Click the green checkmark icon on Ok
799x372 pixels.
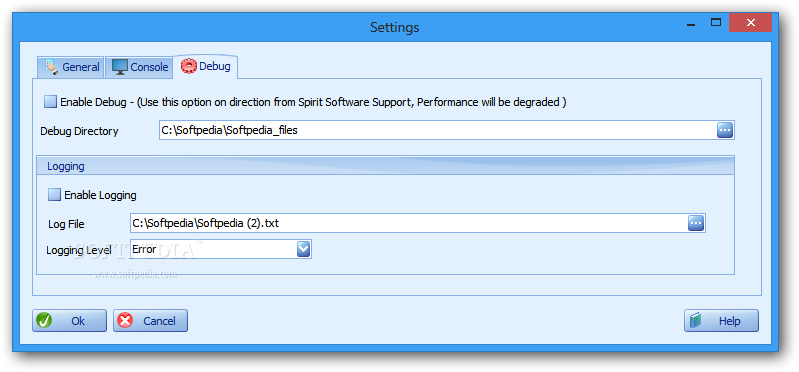44,321
